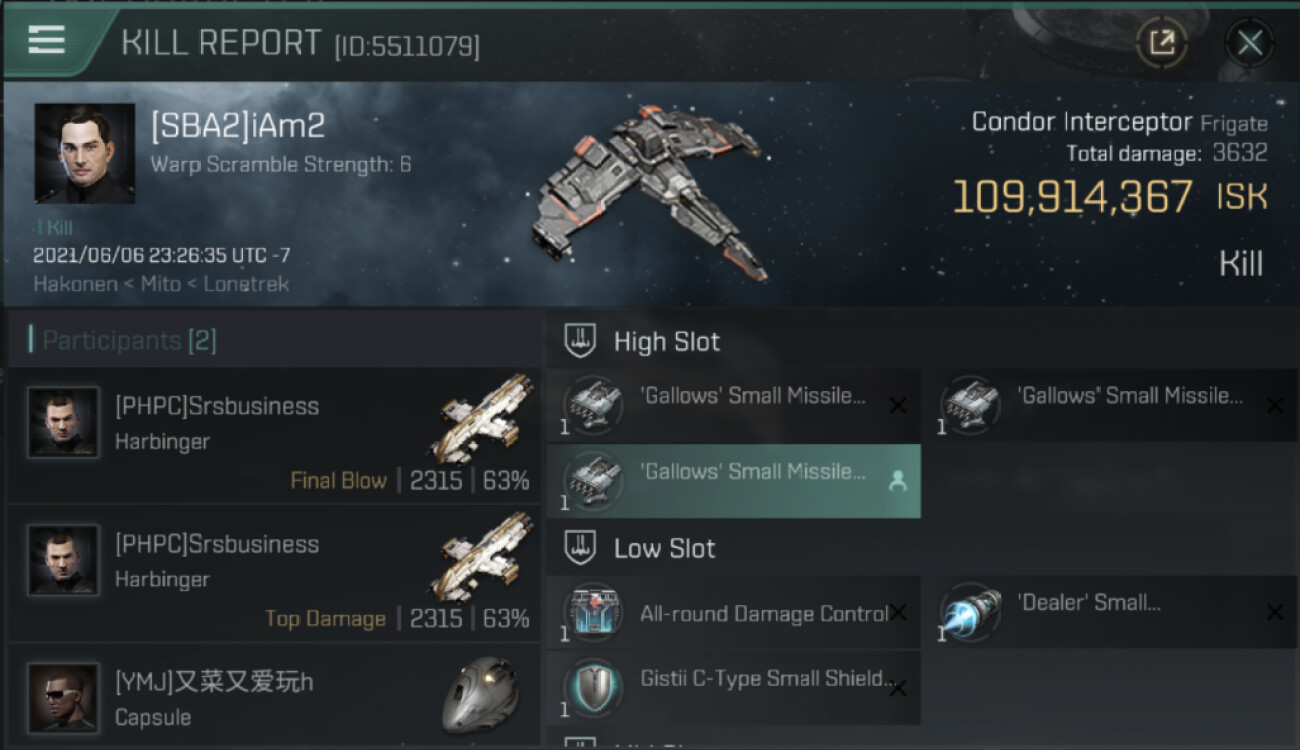Click the Capsule ship icon
The width and height of the screenshot is (1300, 750).
(x=480, y=695)
